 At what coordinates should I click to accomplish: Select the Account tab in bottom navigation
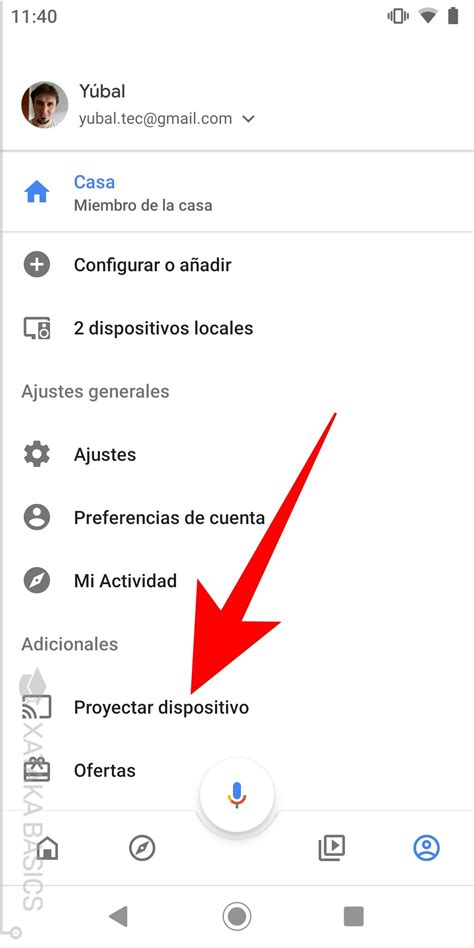point(426,848)
